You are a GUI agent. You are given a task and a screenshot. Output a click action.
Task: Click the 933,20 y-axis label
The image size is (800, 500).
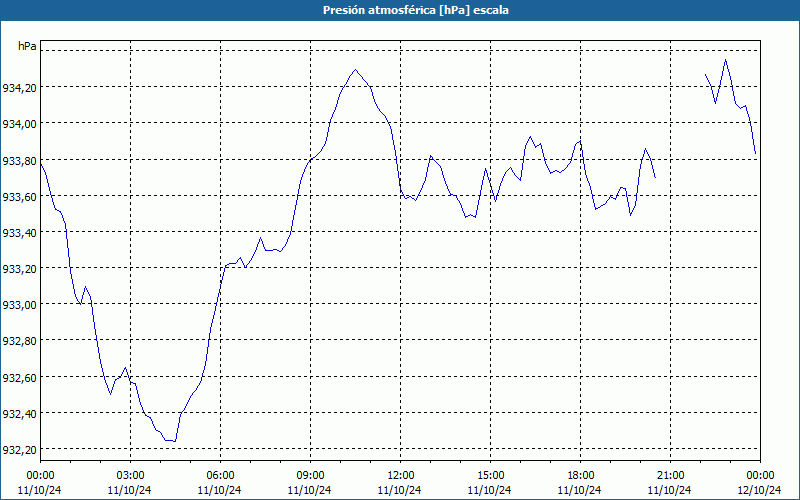19,269
